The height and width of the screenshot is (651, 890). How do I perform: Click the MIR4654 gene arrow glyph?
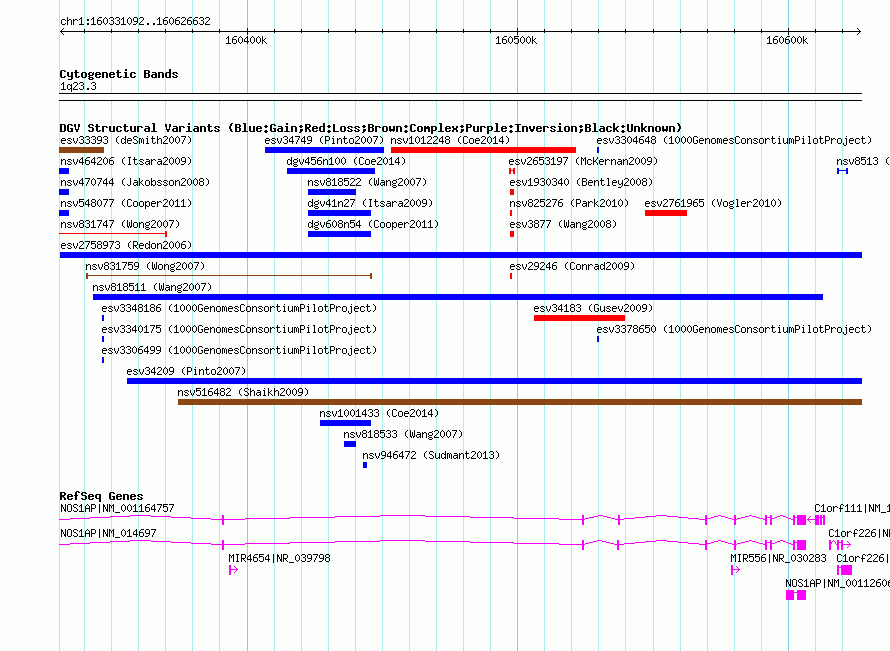233,570
